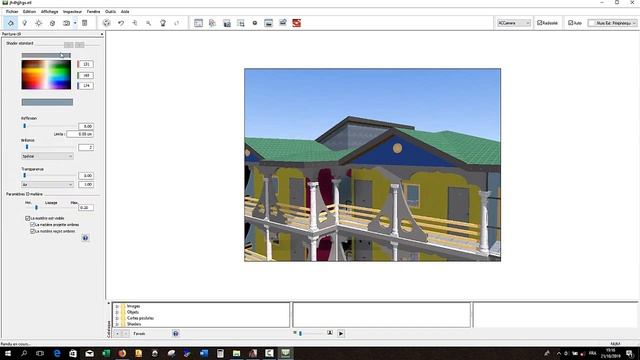The image size is (640, 360).
Task: Click the red channel value field
Action: 86,64
